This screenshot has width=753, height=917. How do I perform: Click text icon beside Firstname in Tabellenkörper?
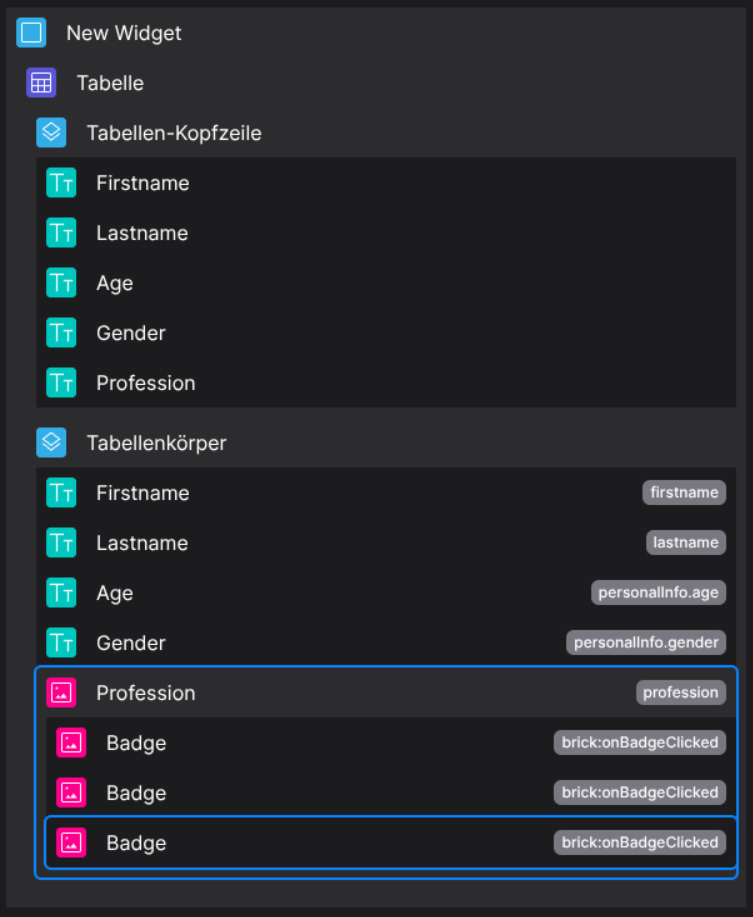pos(61,493)
